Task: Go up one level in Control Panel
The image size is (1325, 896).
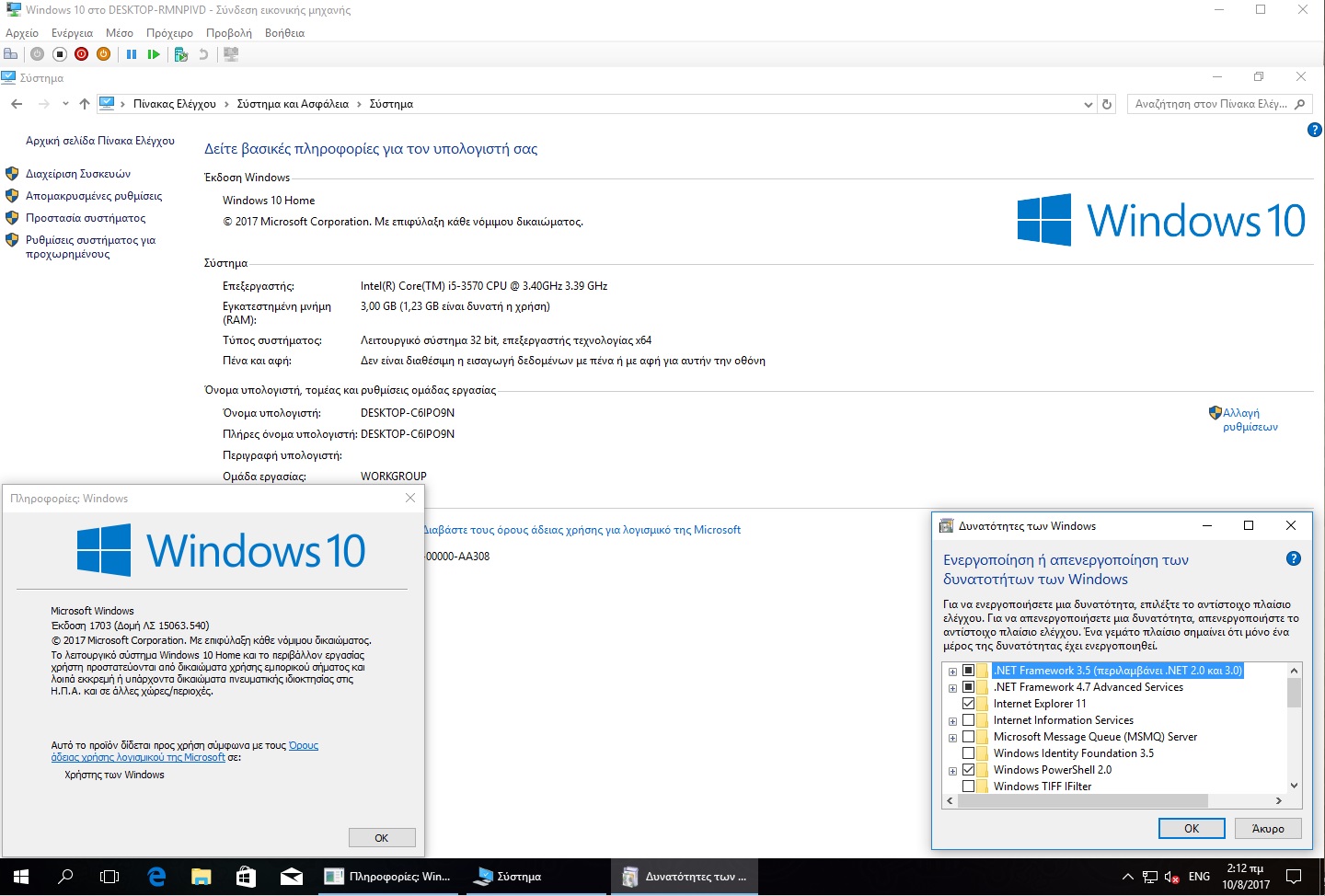Action: click(x=85, y=104)
